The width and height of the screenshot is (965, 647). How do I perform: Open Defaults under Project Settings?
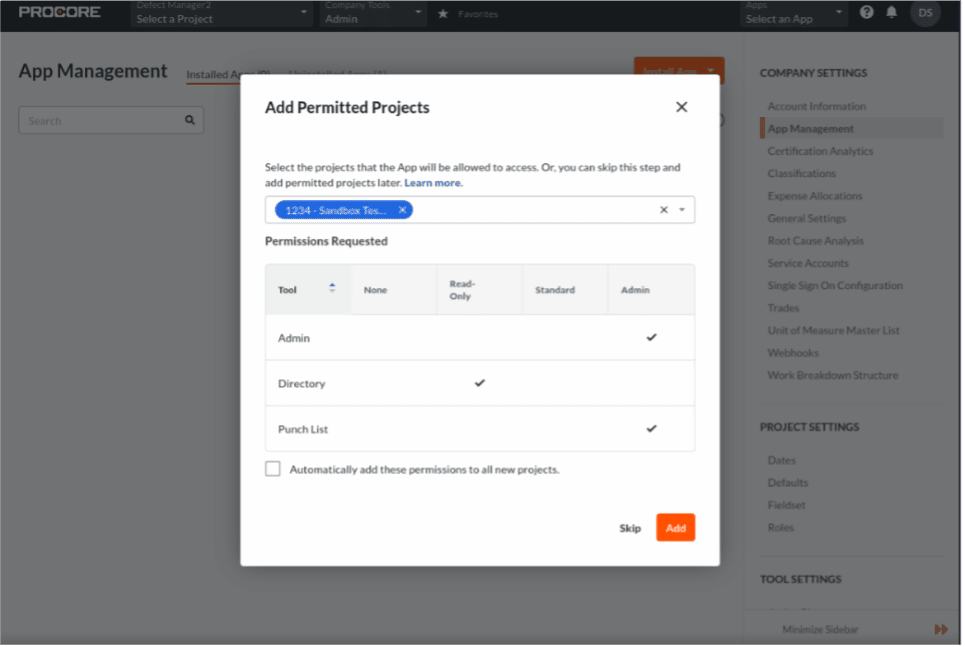[x=790, y=484]
